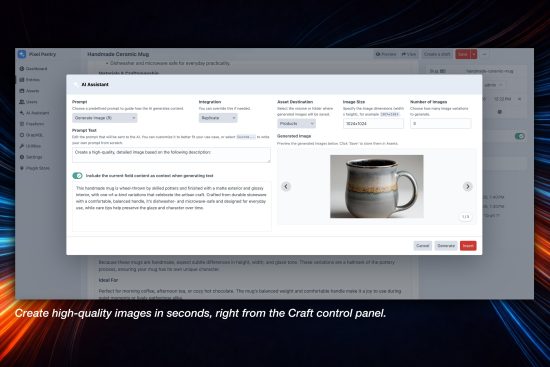Show the next generated image
The height and width of the screenshot is (367, 550).
click(467, 186)
